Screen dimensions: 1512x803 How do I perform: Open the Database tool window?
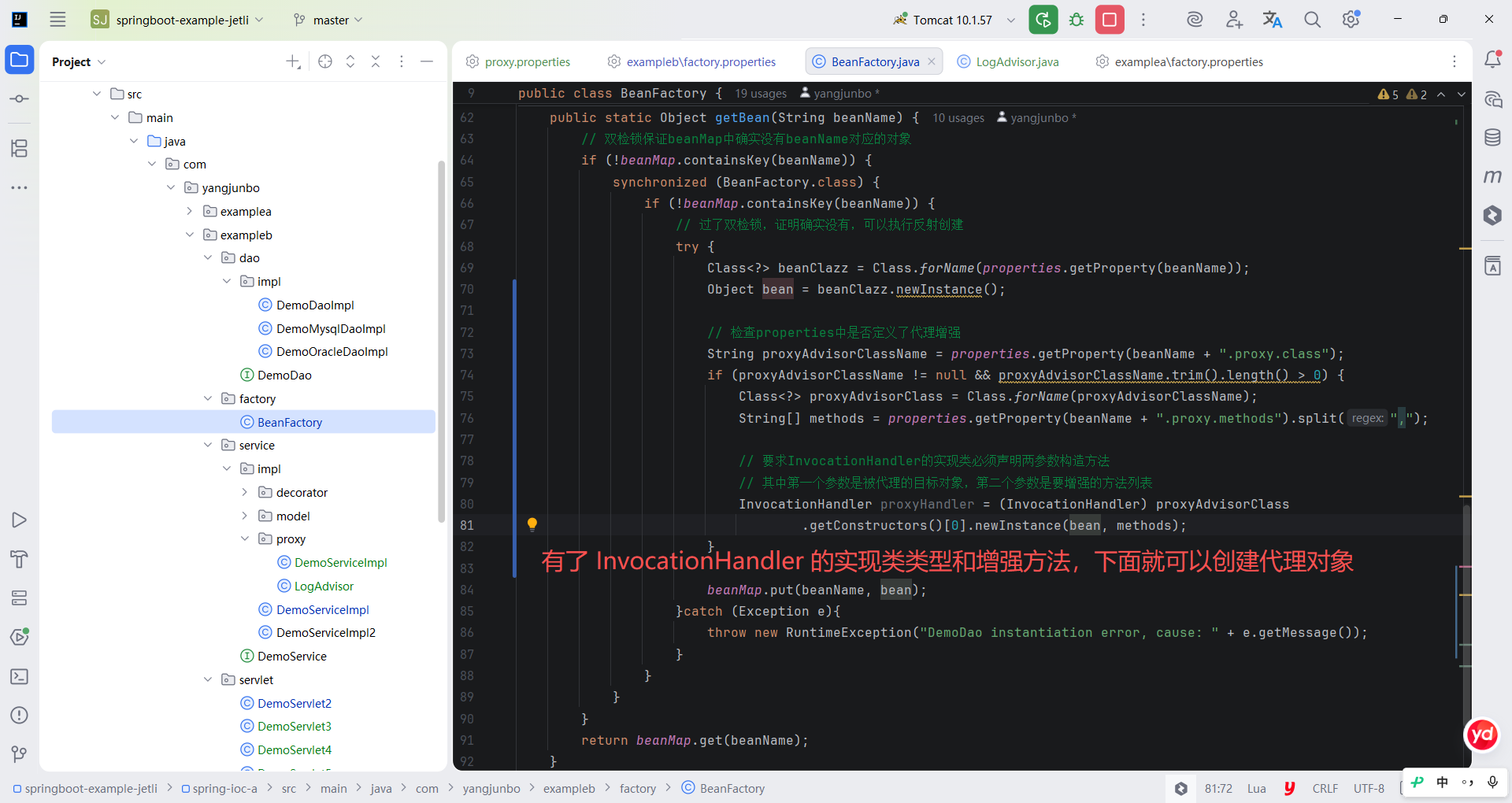1492,138
